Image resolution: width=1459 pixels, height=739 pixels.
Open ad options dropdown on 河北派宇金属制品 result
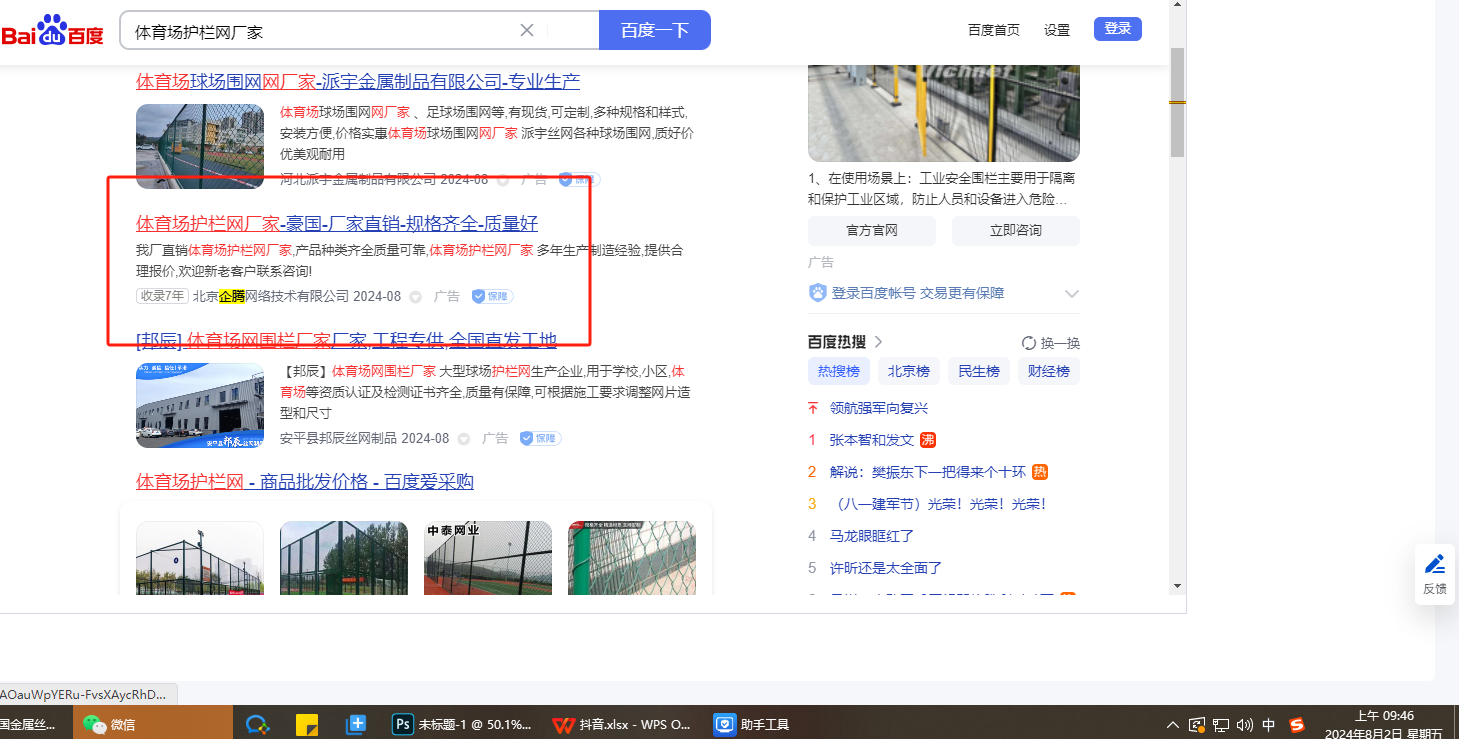502,180
